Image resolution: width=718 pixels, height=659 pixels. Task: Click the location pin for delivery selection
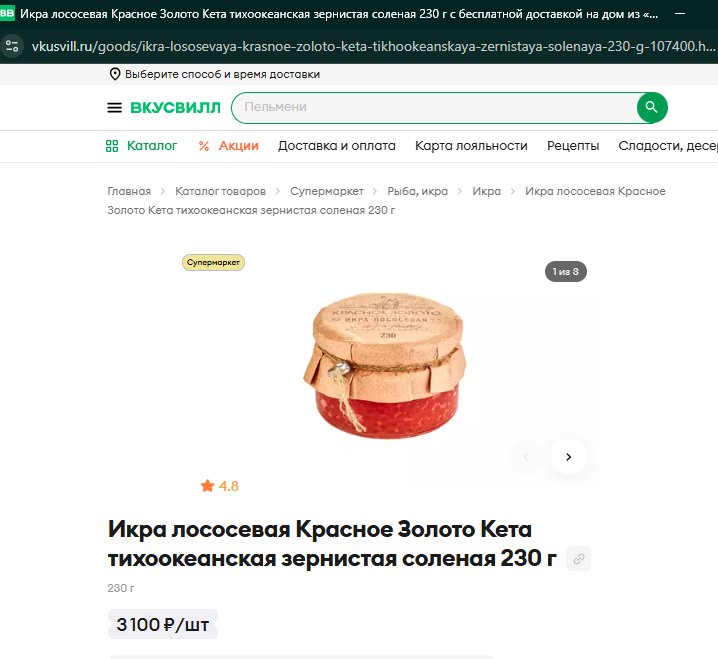(x=115, y=74)
